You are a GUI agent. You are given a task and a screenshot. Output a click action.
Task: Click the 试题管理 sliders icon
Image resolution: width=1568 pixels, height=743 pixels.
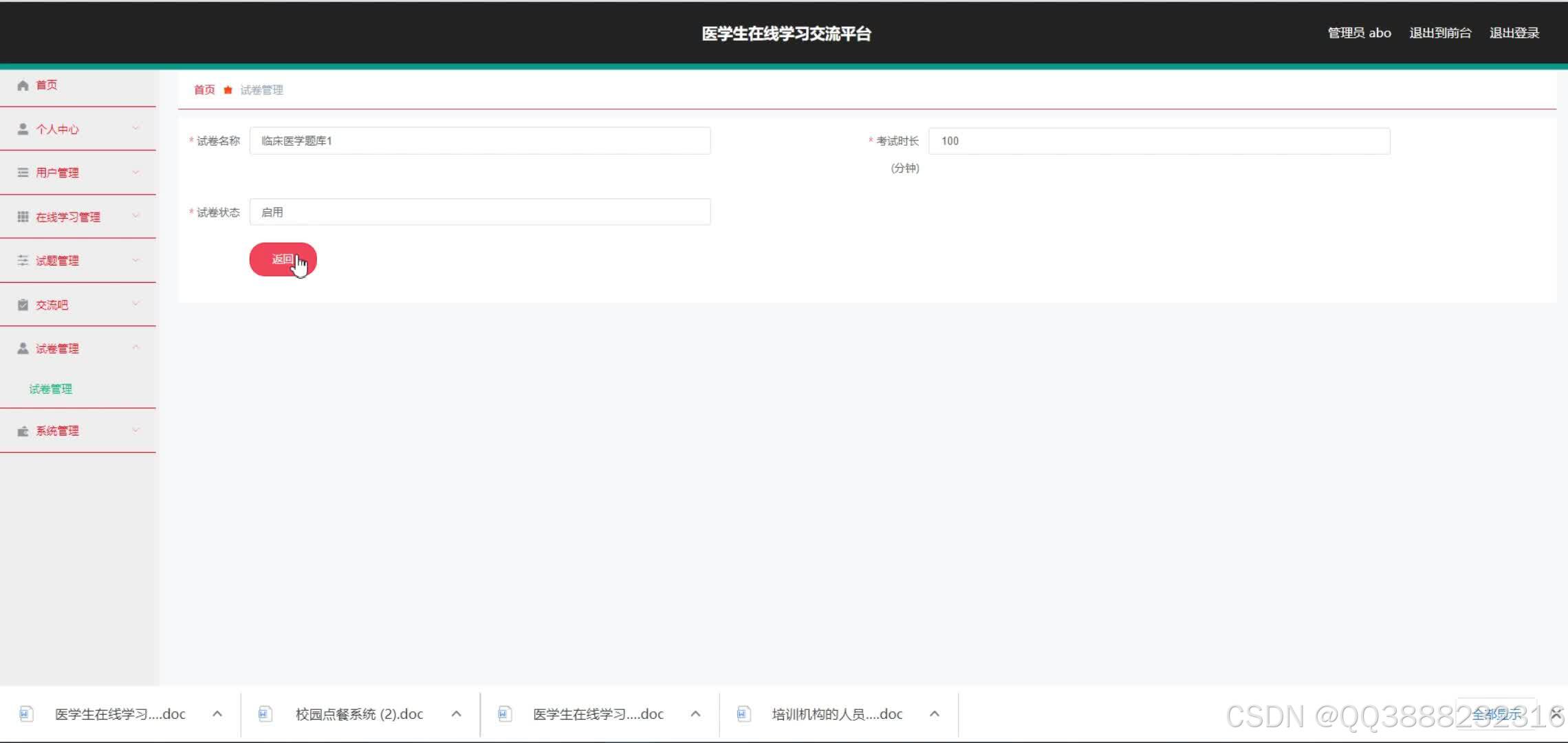[x=23, y=260]
